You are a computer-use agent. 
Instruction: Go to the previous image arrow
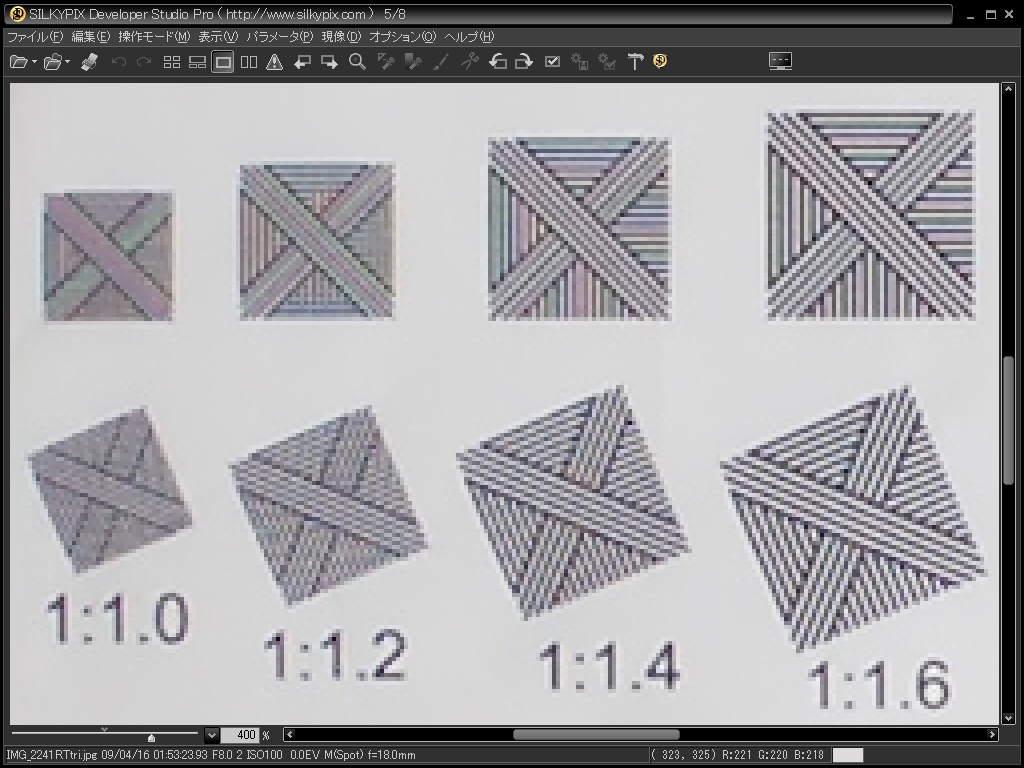(x=302, y=62)
